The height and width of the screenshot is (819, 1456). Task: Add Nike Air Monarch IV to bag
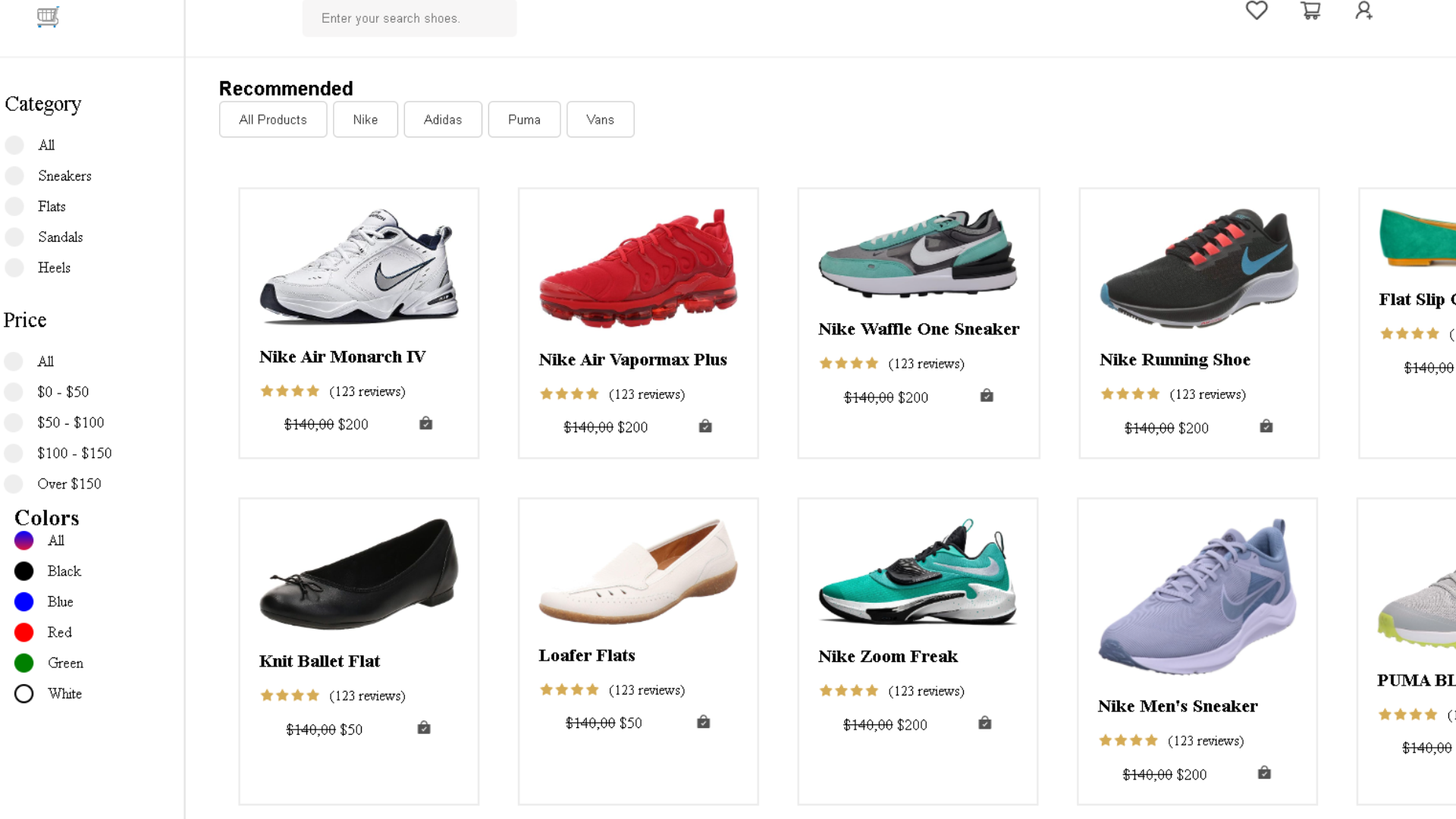[x=426, y=423]
